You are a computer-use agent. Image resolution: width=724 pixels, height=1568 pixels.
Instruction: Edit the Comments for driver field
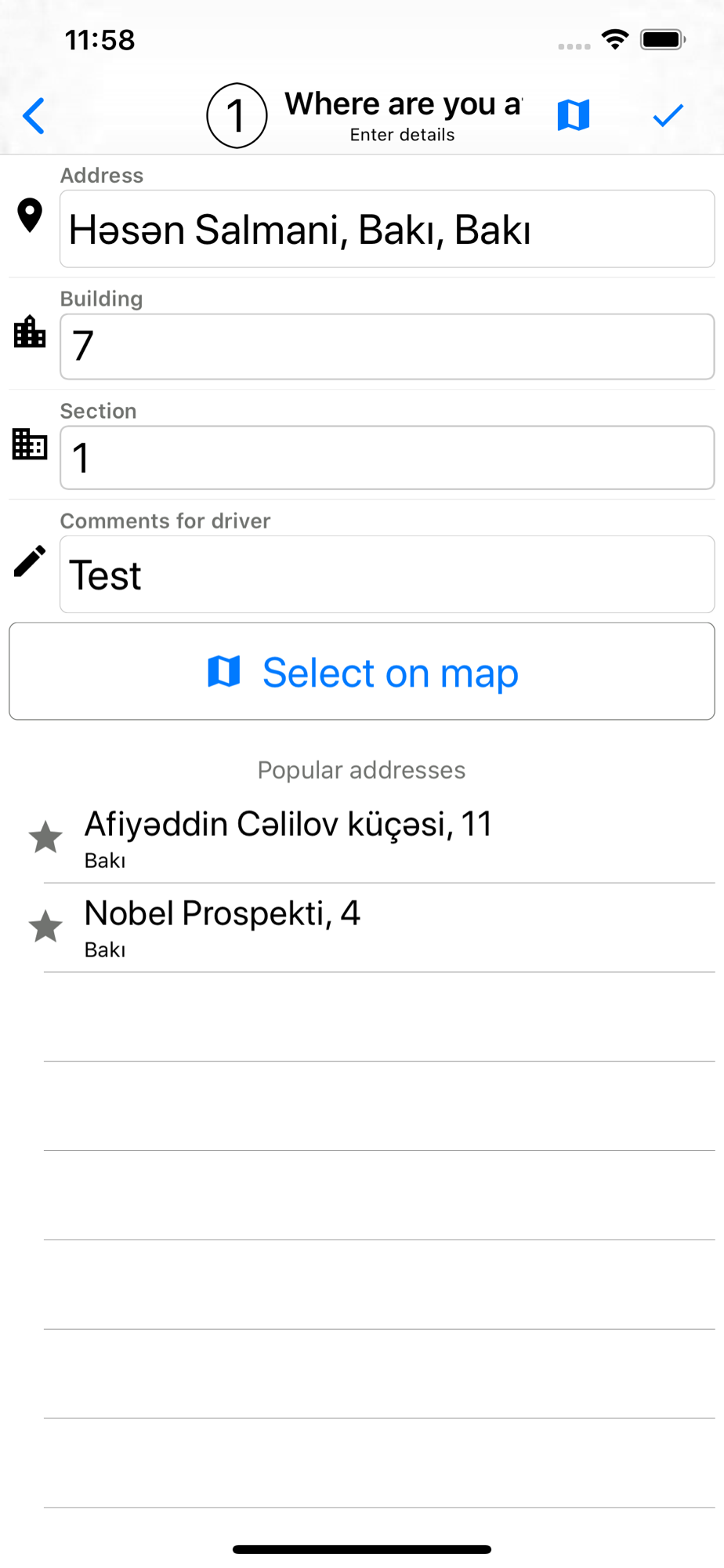tap(387, 575)
